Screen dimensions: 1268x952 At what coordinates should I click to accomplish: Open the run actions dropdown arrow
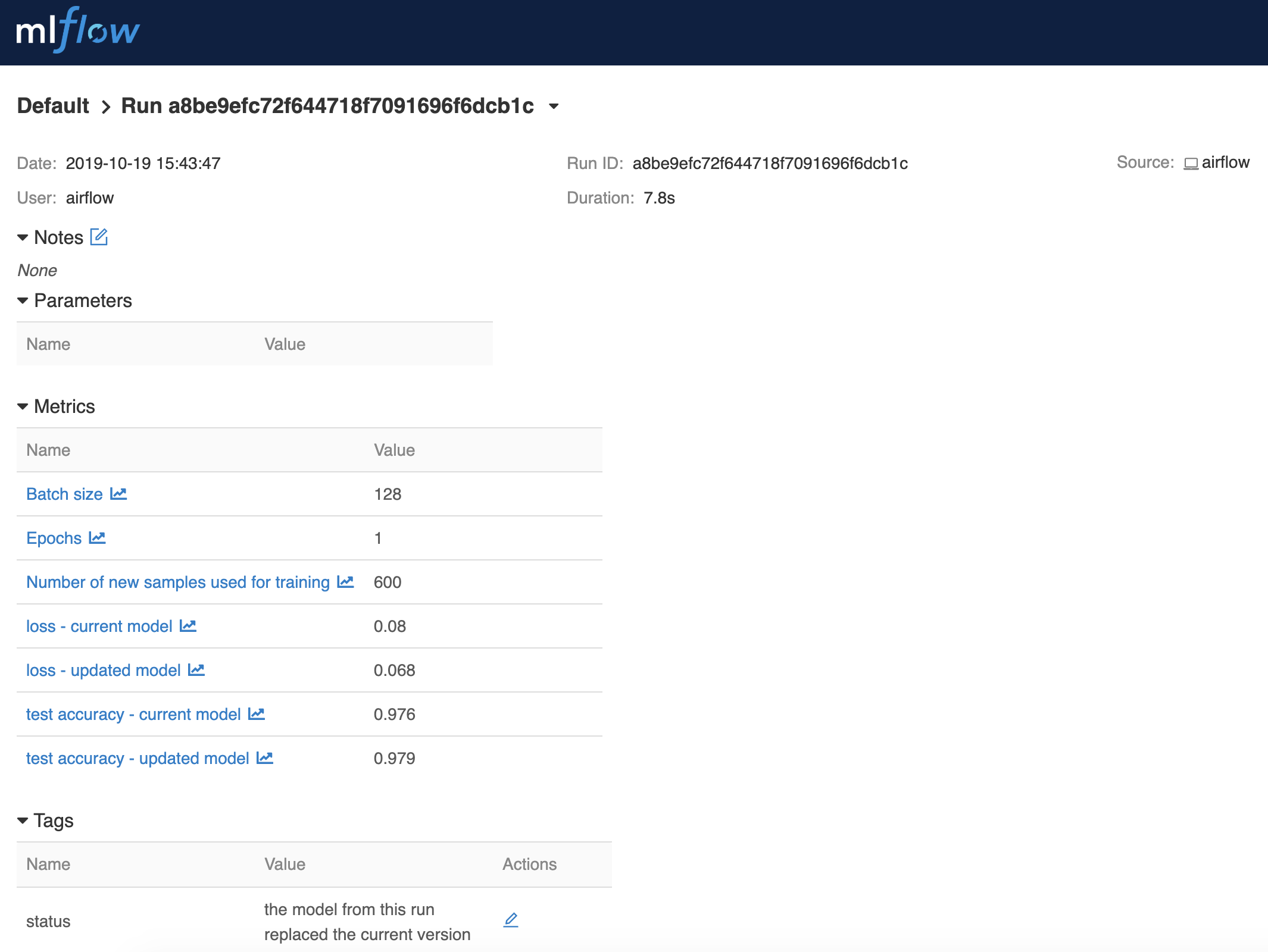pyautogui.click(x=554, y=107)
